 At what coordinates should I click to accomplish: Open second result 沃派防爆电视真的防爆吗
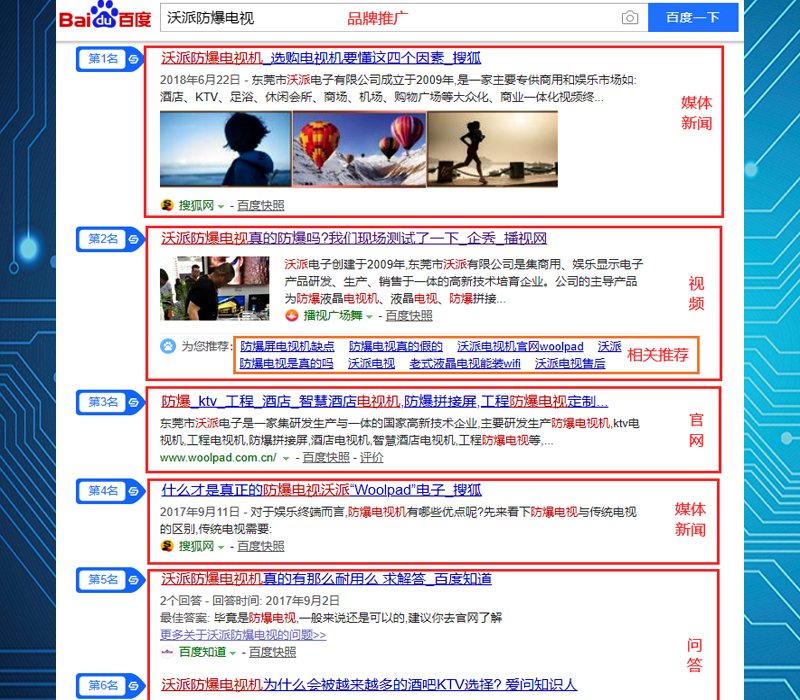354,238
